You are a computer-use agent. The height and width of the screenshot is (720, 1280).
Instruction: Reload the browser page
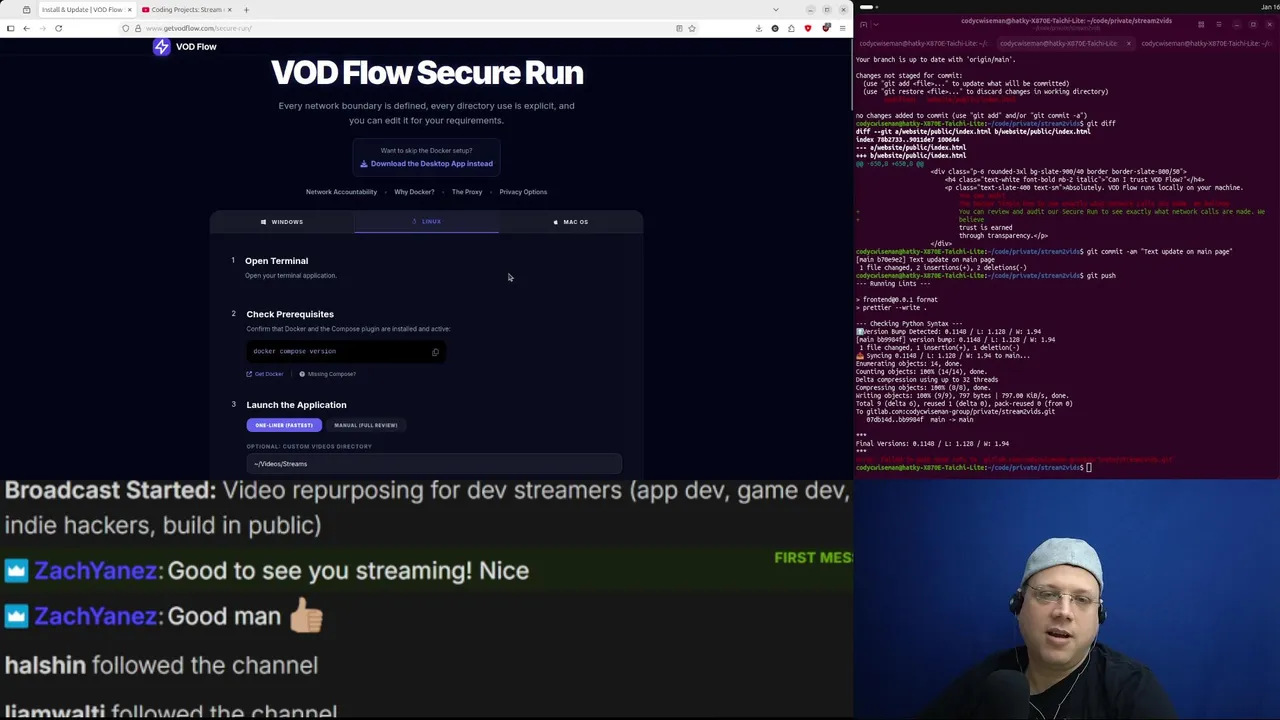[58, 28]
